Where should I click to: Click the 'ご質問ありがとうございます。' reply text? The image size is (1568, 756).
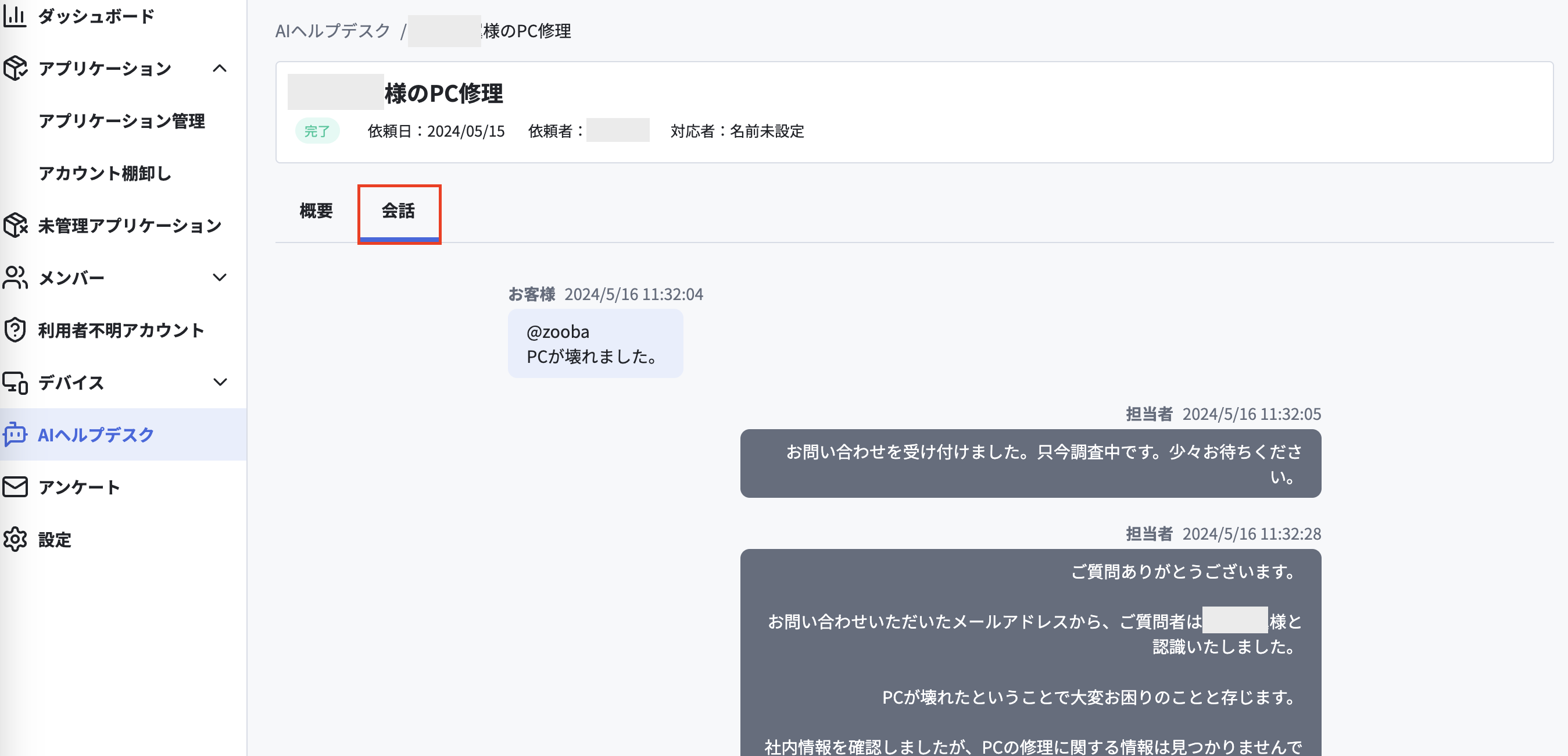(x=1184, y=572)
